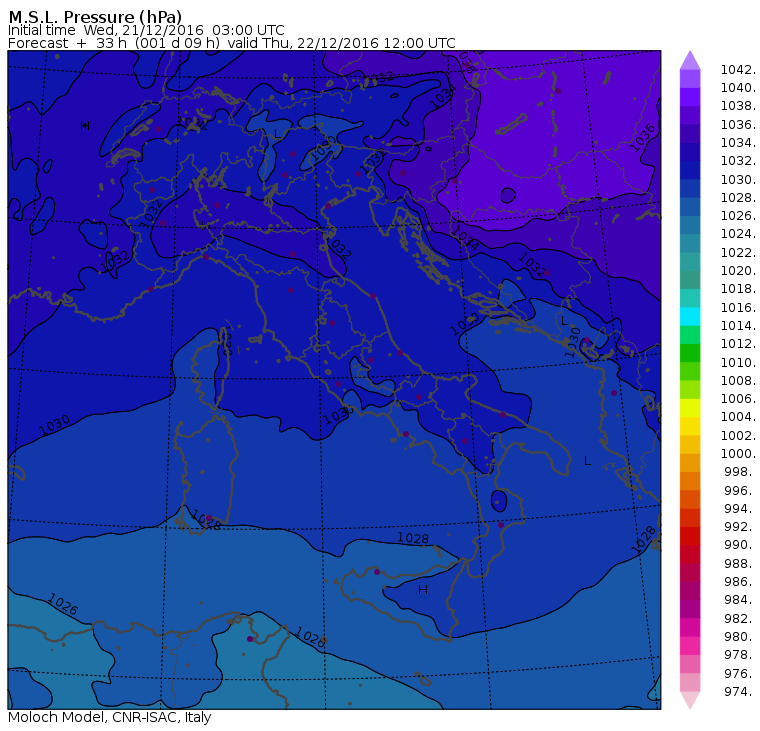The image size is (760, 731).
Task: Click the '1026' contour label on the map
Action: point(62,604)
